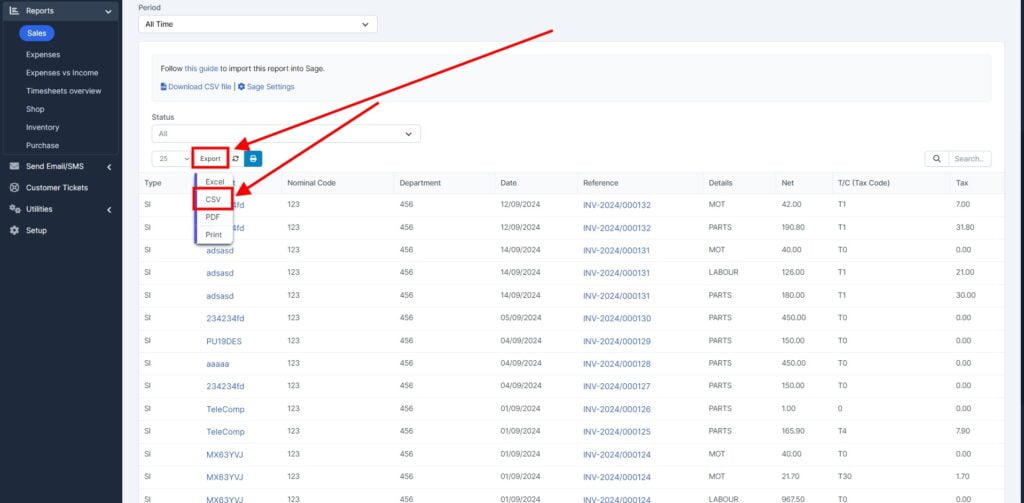The height and width of the screenshot is (503, 1024).
Task: Open the Period All Time dropdown
Action: click(x=258, y=24)
